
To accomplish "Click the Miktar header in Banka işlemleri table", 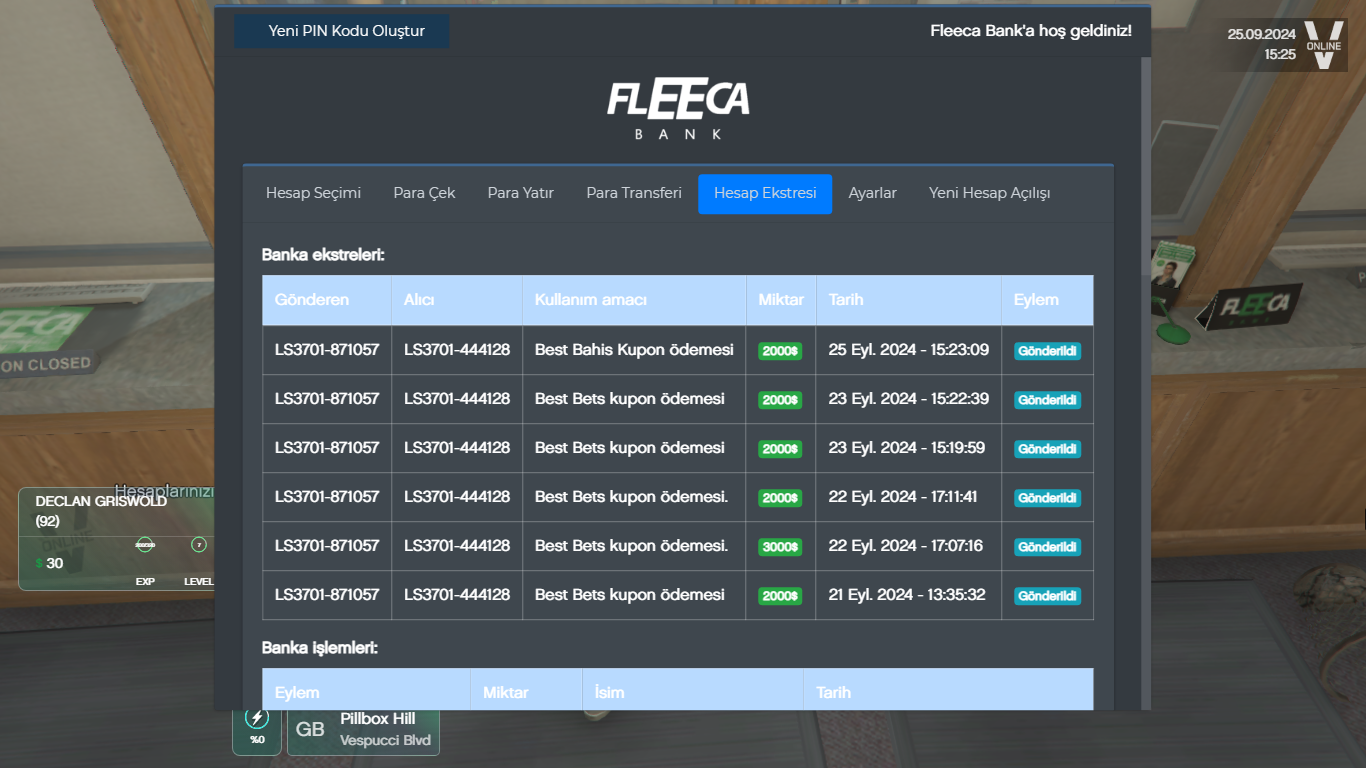I will pos(526,692).
